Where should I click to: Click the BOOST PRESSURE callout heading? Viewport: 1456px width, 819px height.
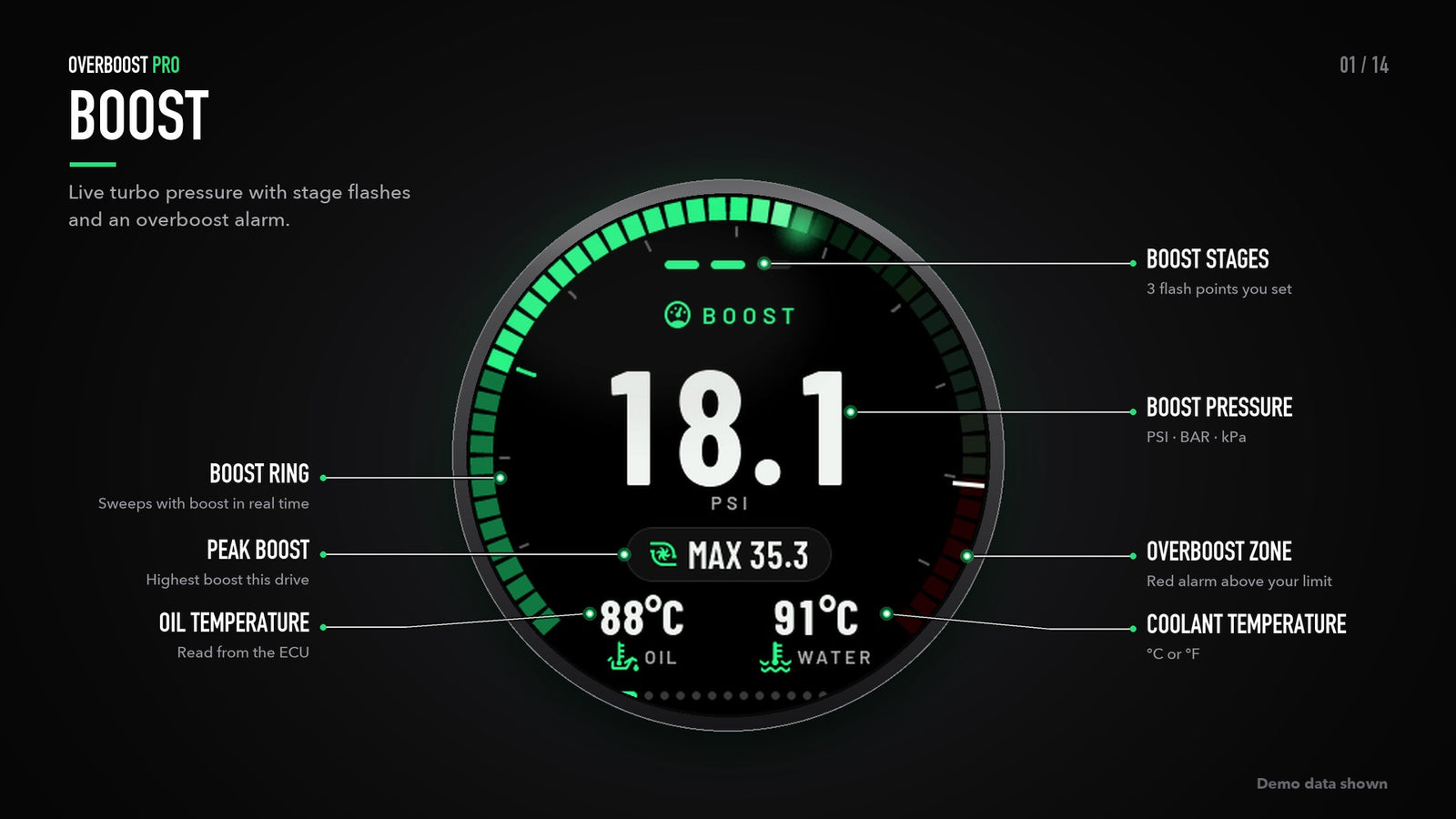pos(1219,408)
